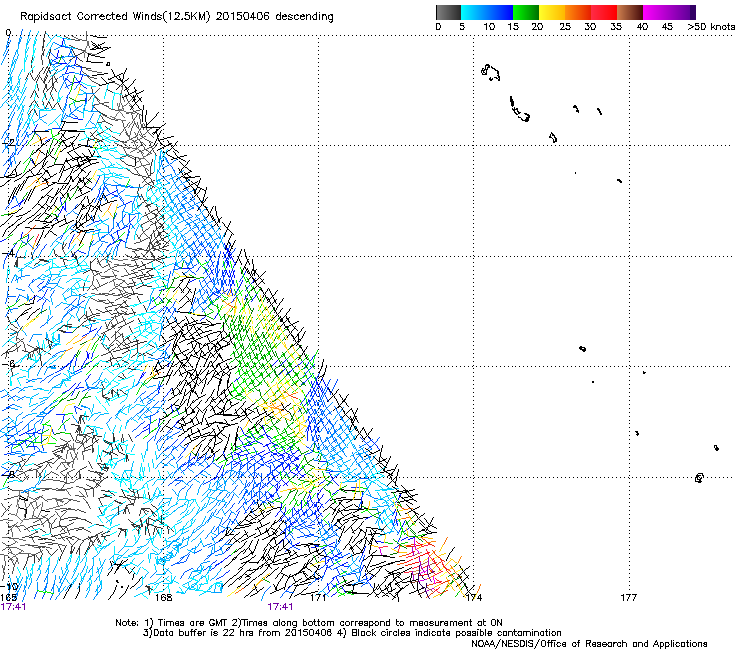The image size is (740, 650).
Task: Click the cyan-blue 5-15 knots legend segment
Action: (487, 12)
